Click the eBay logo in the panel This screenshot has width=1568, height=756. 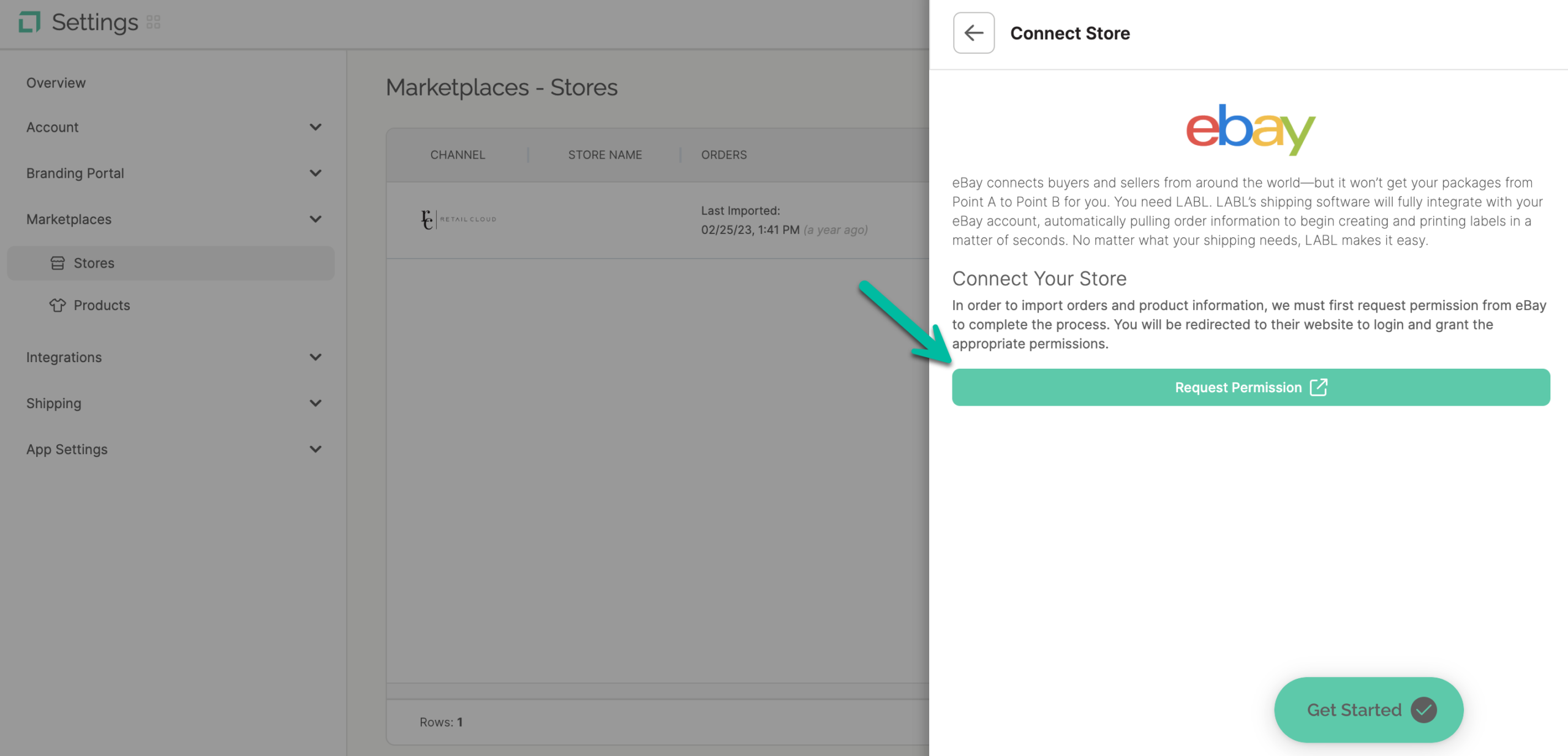tap(1251, 130)
